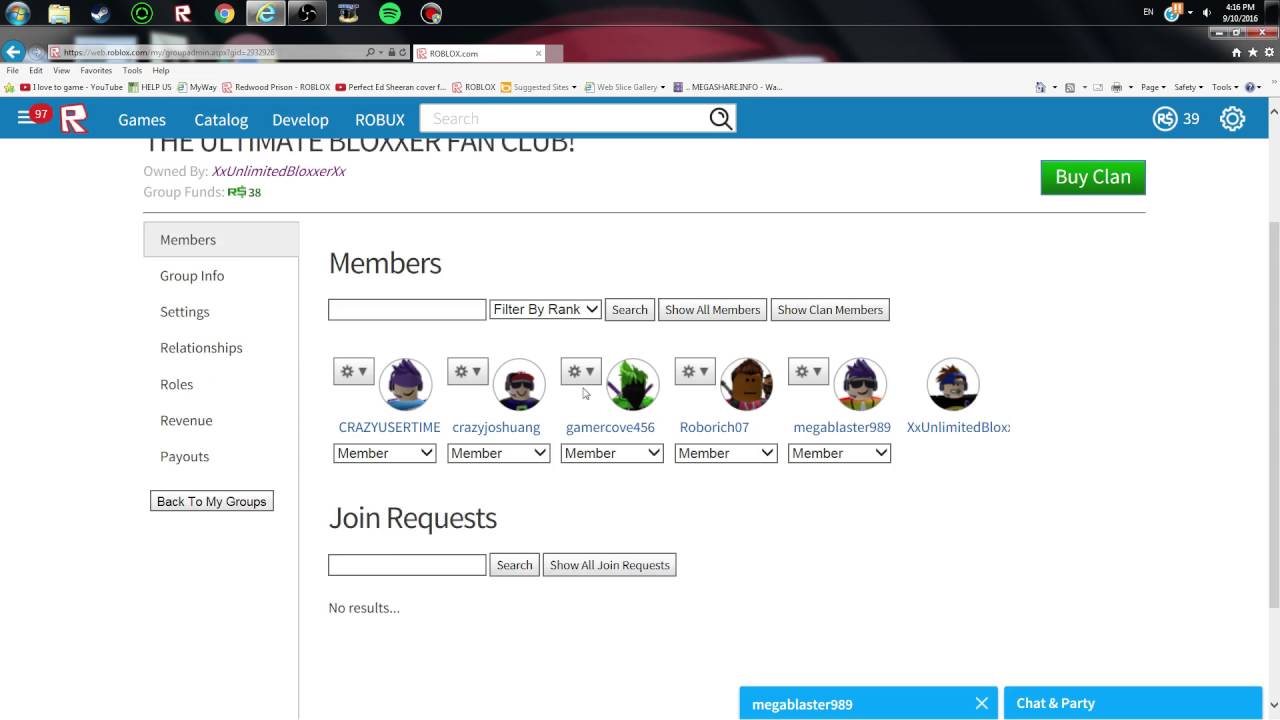Change rank dropdown for gamercove456
Screen dimensions: 1280x720
612,453
